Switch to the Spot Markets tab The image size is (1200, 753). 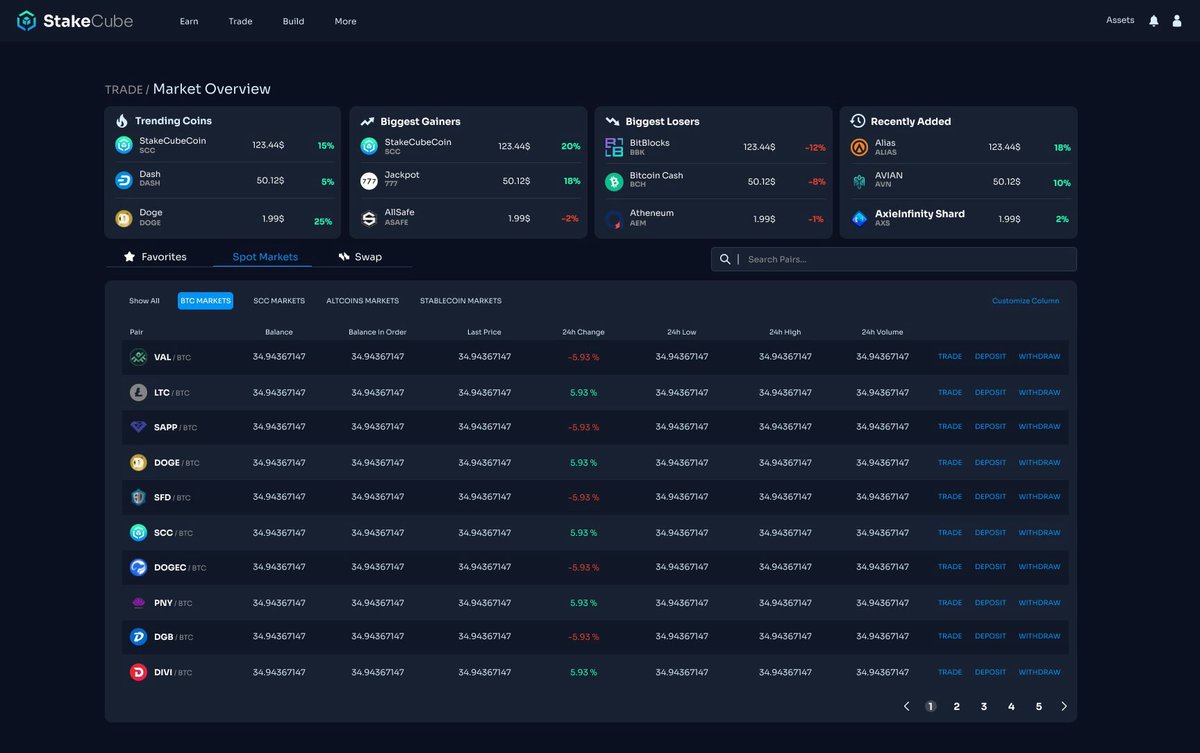click(265, 257)
